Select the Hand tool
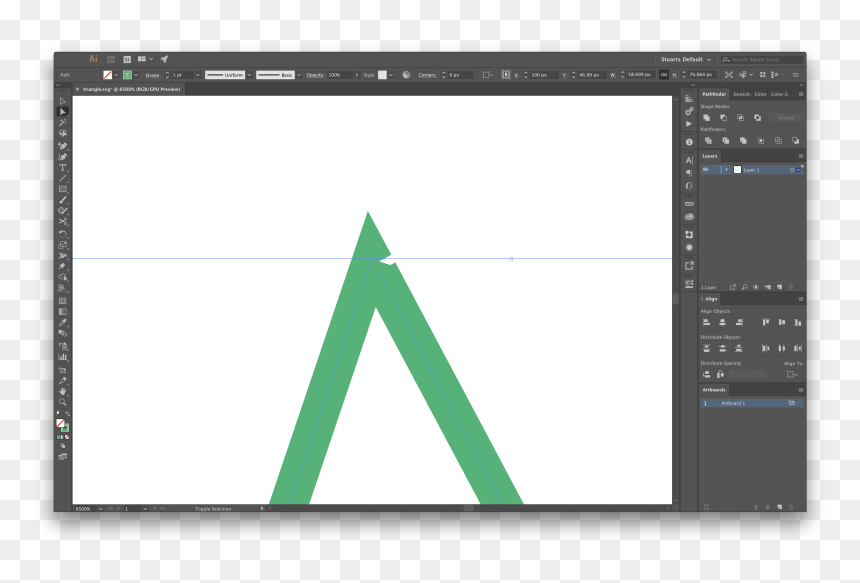This screenshot has width=860, height=583. (63, 391)
